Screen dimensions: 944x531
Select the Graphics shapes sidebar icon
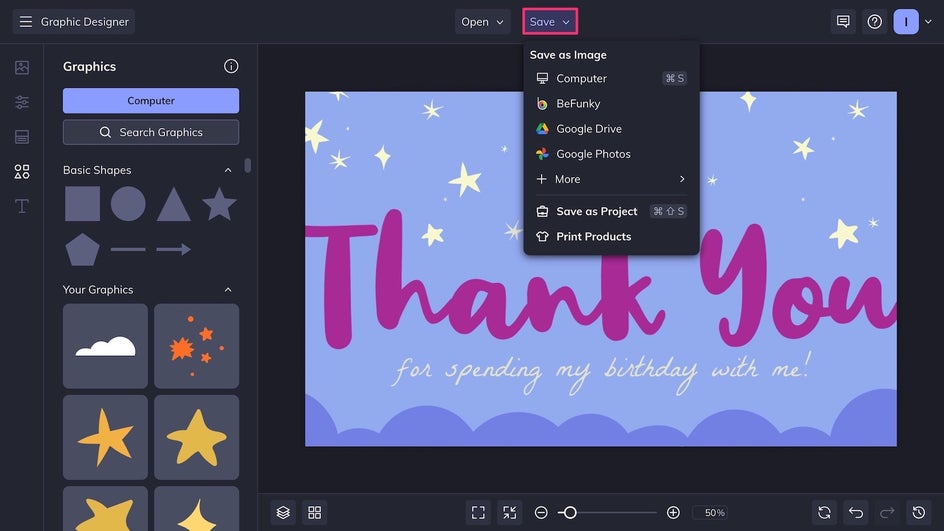pyautogui.click(x=22, y=172)
